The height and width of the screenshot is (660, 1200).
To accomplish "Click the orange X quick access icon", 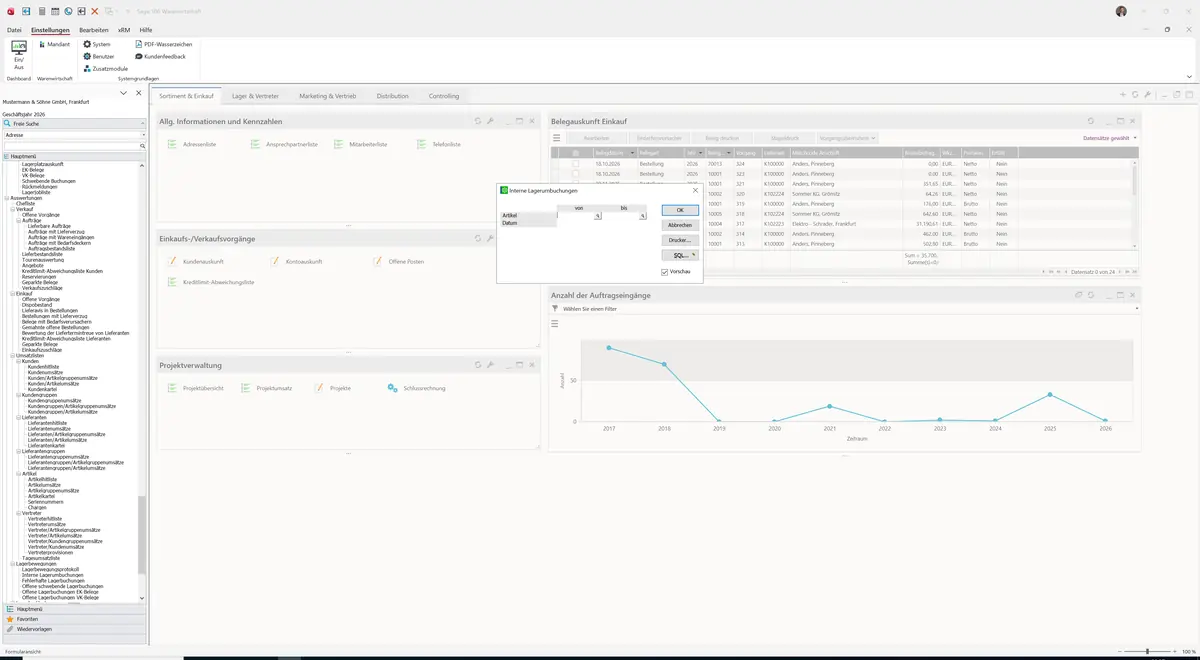I will (x=95, y=11).
